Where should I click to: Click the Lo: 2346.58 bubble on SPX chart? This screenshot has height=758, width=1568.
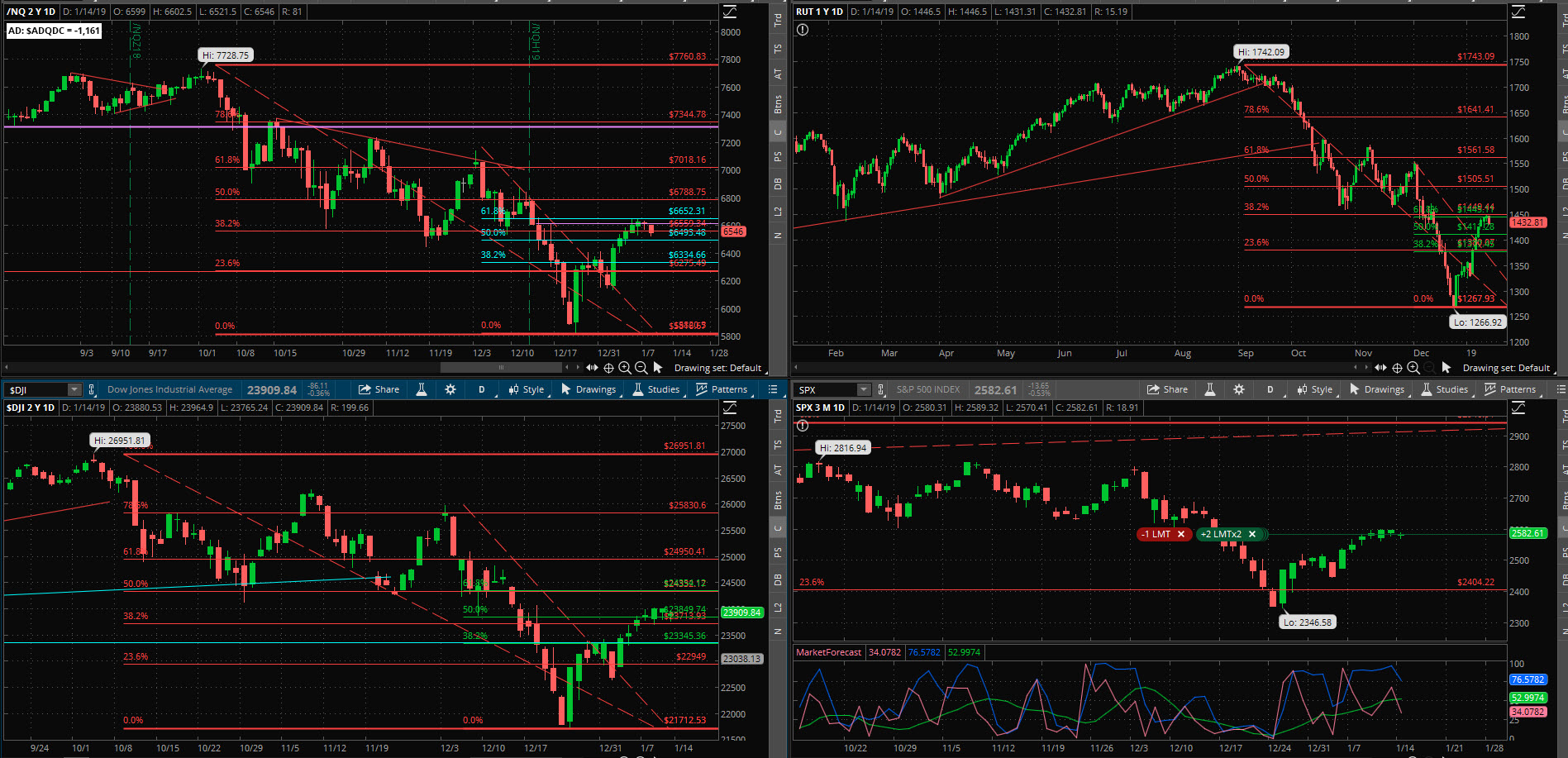[1308, 622]
